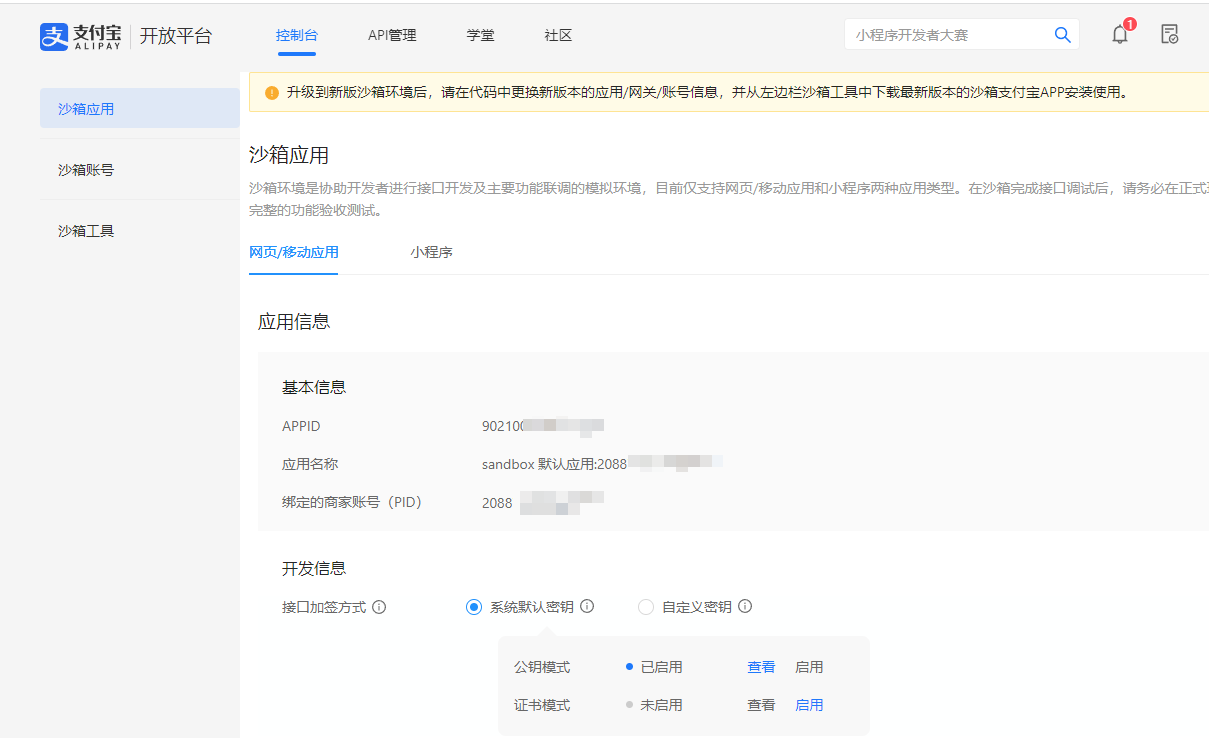Open 社区 in top navigation

[558, 36]
